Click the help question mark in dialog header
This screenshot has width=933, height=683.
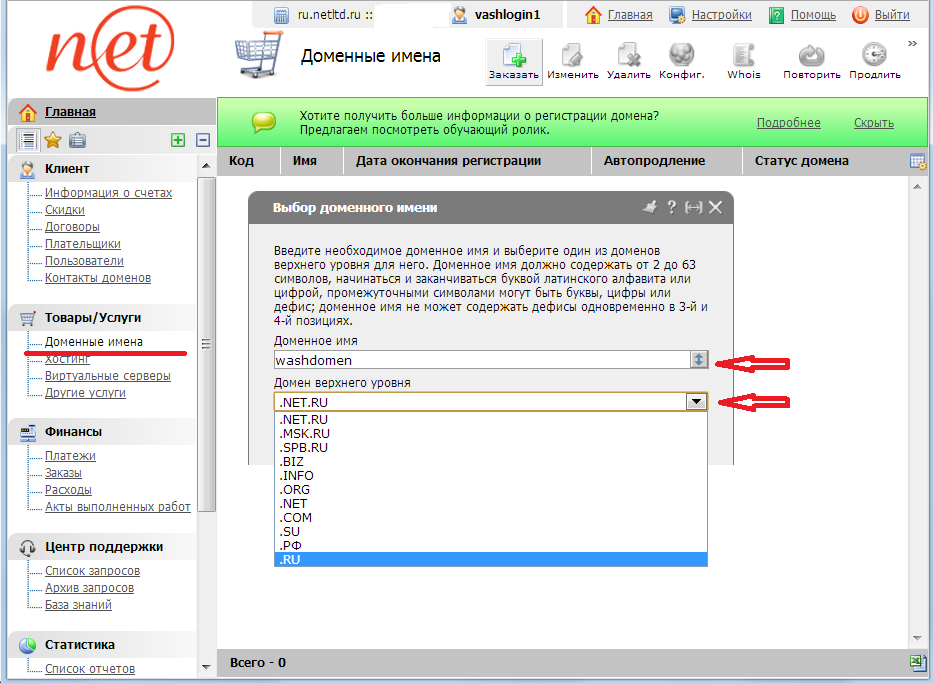672,207
